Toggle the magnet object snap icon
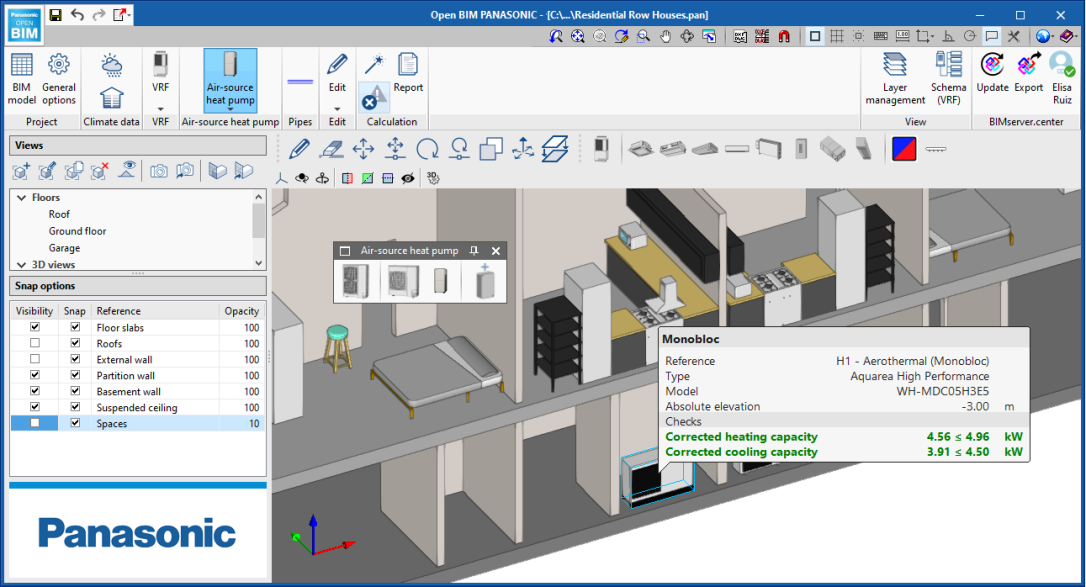Image resolution: width=1086 pixels, height=587 pixels. [784, 36]
